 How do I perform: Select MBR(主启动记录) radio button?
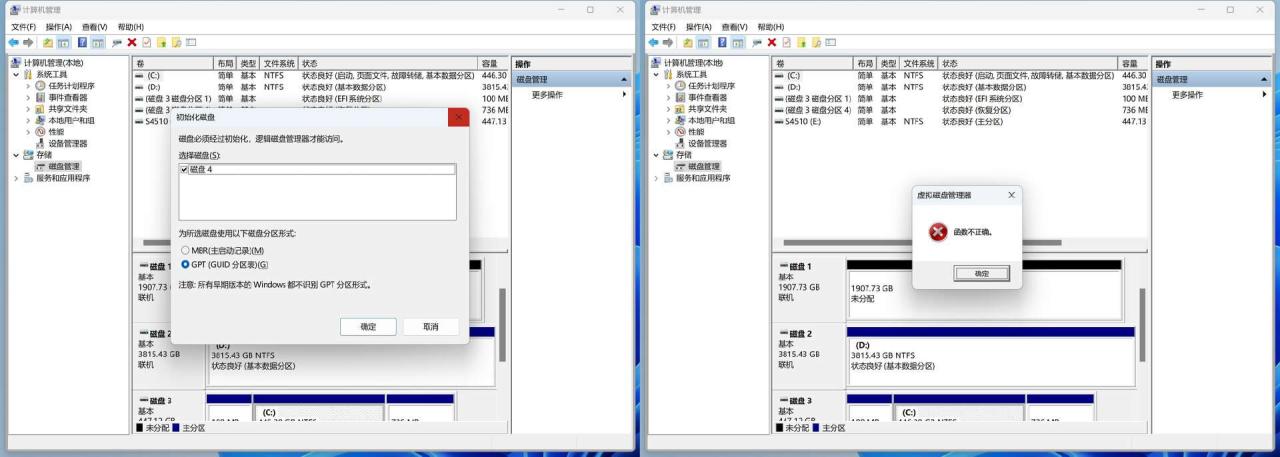click(186, 250)
